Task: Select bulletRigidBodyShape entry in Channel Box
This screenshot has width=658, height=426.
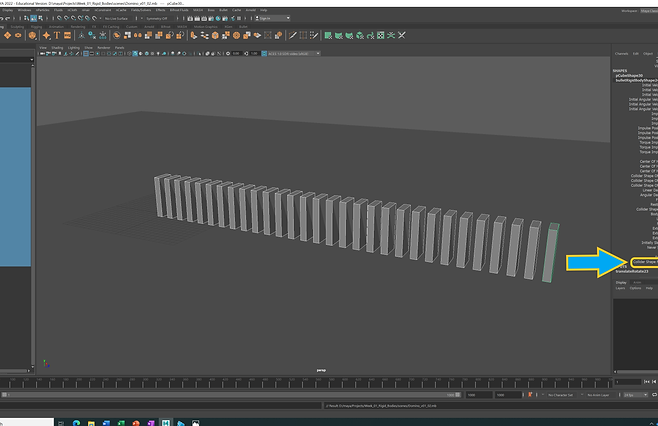Action: click(x=636, y=81)
